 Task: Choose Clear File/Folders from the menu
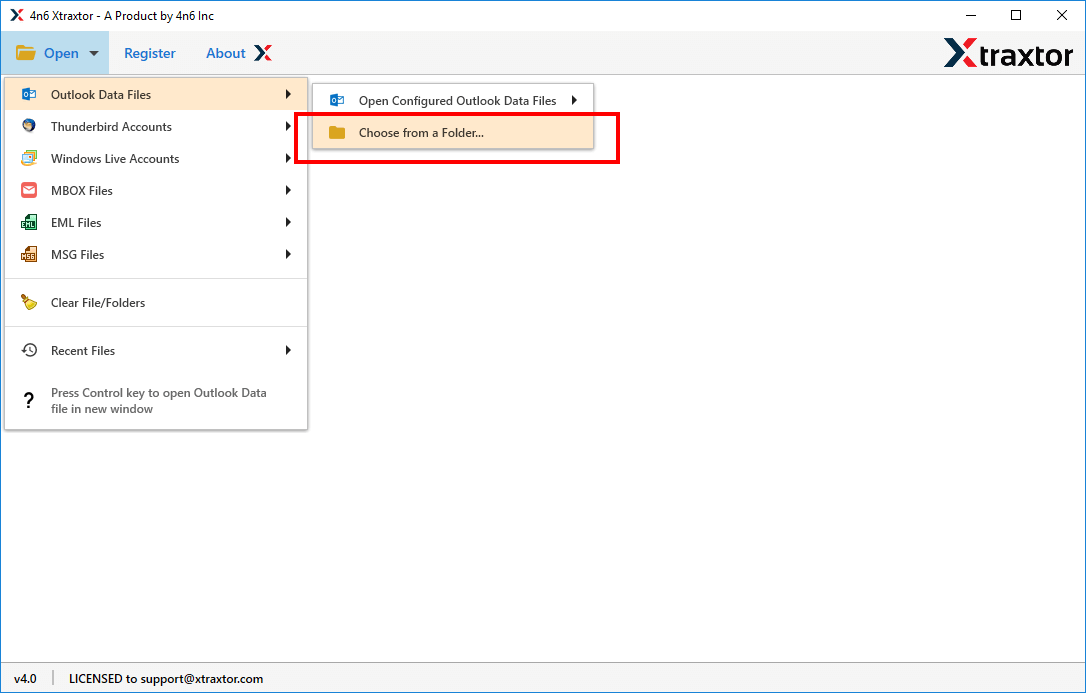[156, 303]
